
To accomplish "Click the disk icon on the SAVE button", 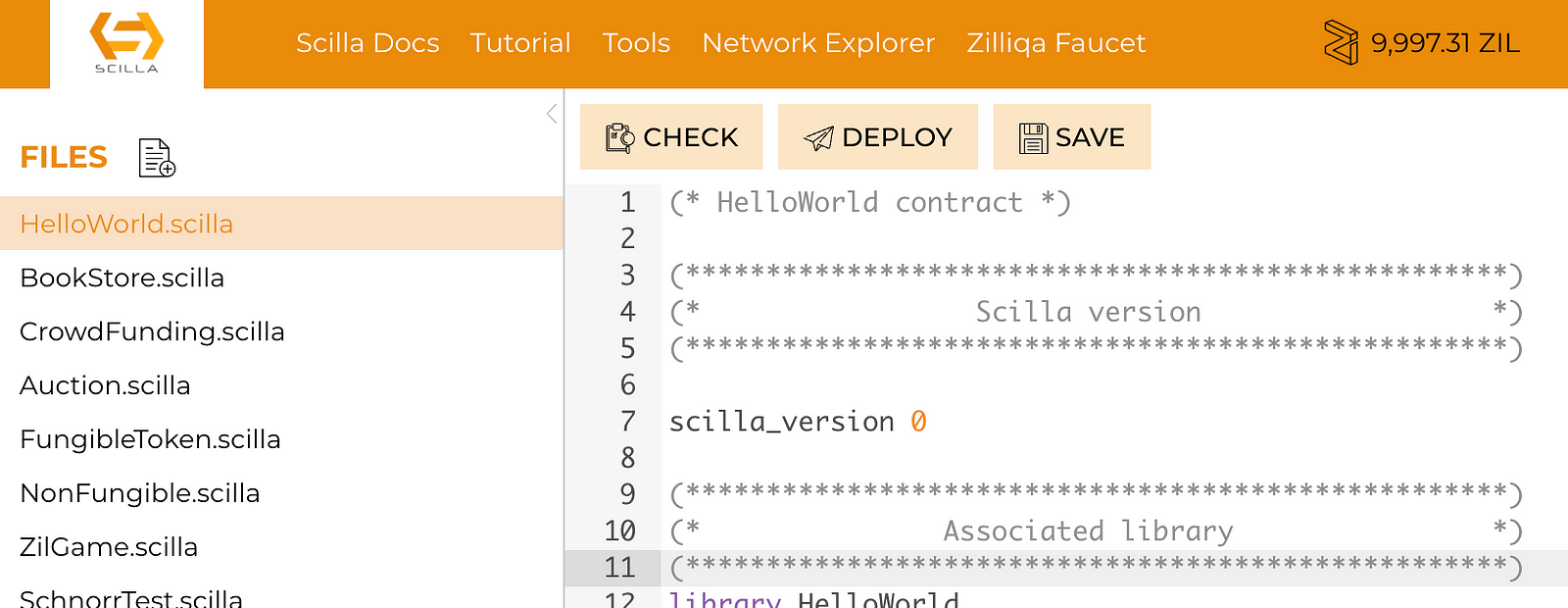I will point(1034,138).
